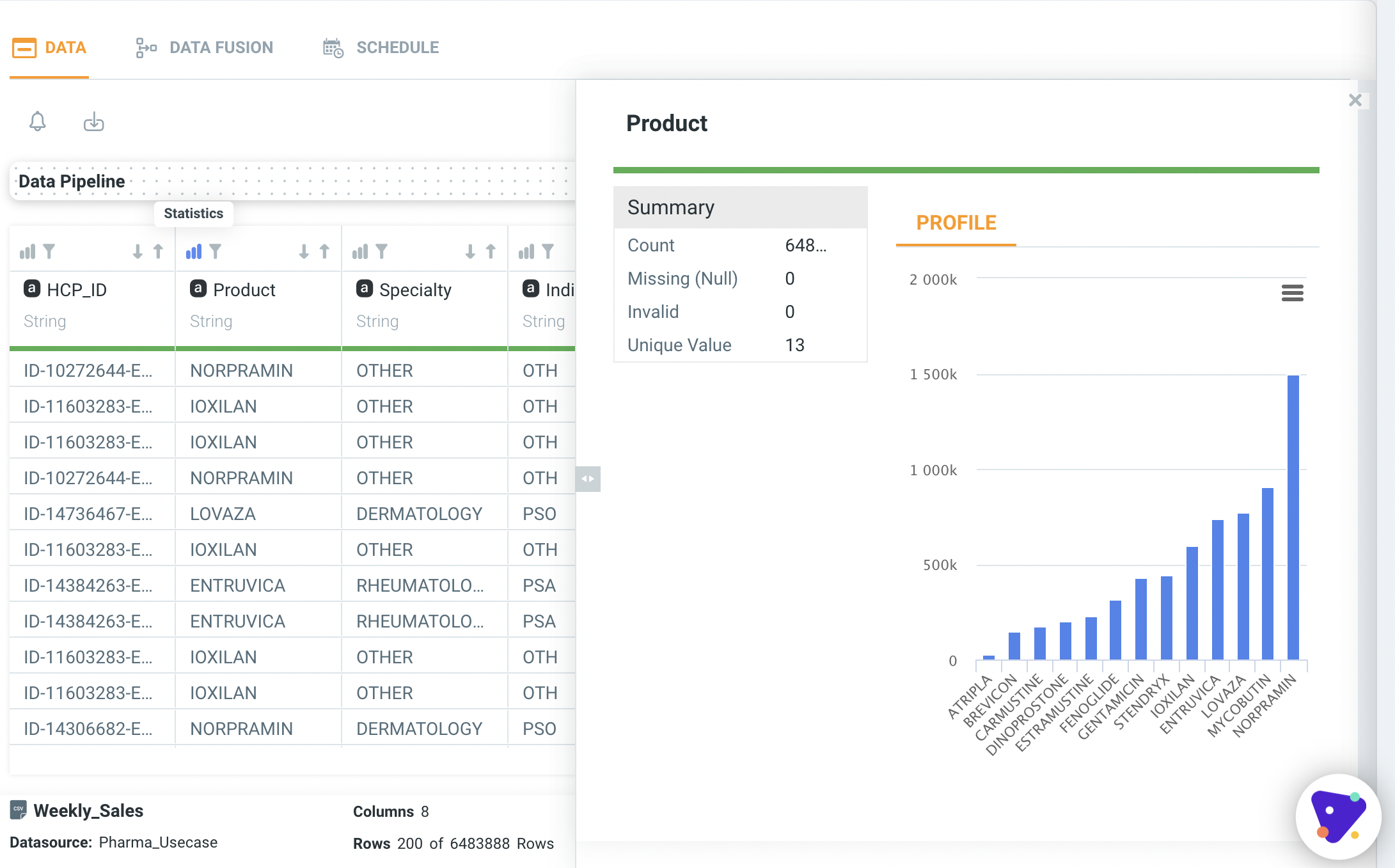Click filter icon on Specialty column
The width and height of the screenshot is (1395, 868).
click(382, 251)
